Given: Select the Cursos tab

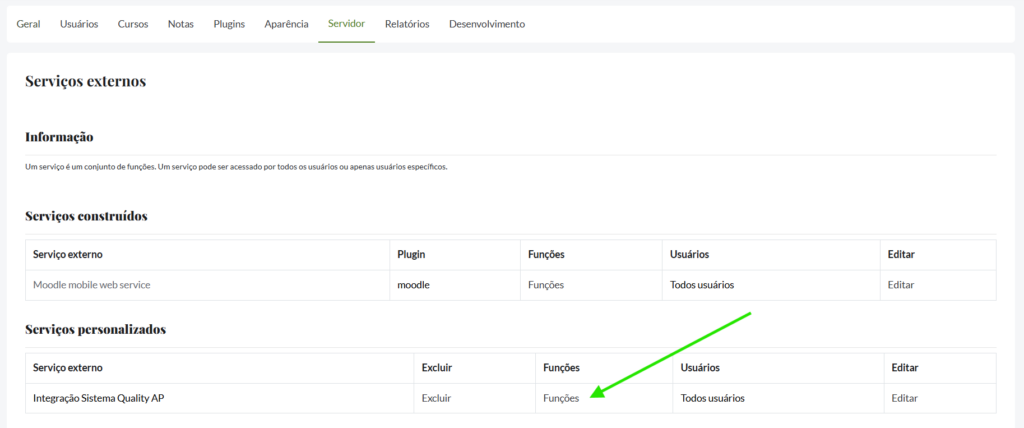Looking at the screenshot, I should [133, 24].
